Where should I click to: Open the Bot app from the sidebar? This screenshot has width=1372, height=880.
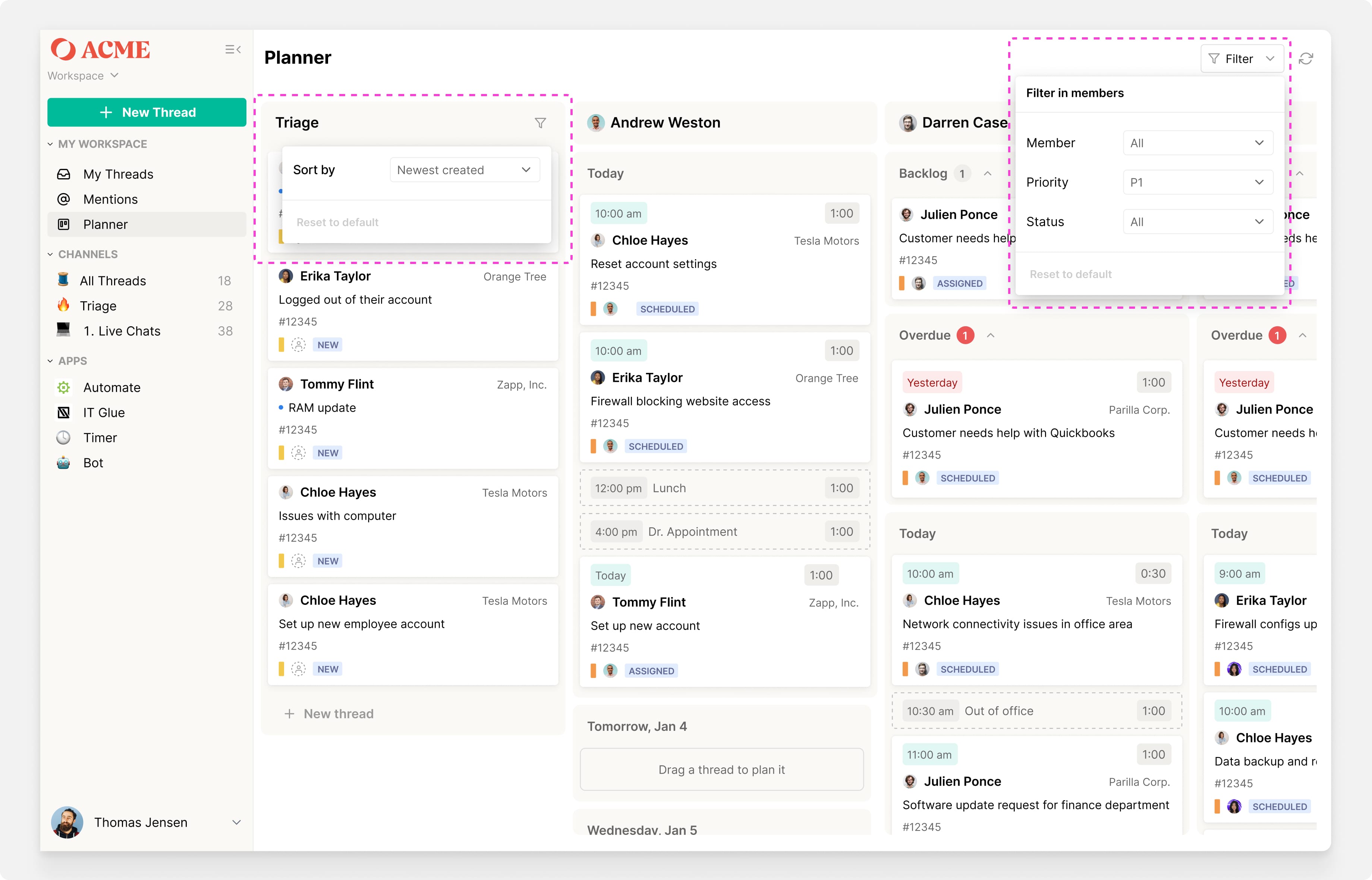[92, 463]
